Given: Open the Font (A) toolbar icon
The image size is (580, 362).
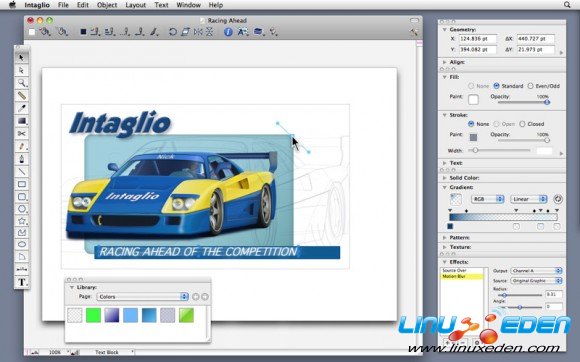Looking at the screenshot, I should pyautogui.click(x=243, y=32).
